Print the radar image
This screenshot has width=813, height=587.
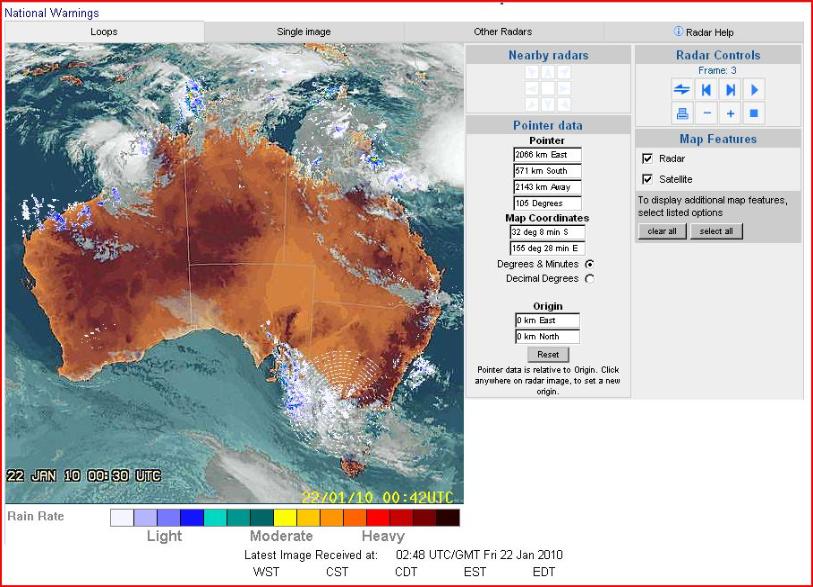click(683, 114)
